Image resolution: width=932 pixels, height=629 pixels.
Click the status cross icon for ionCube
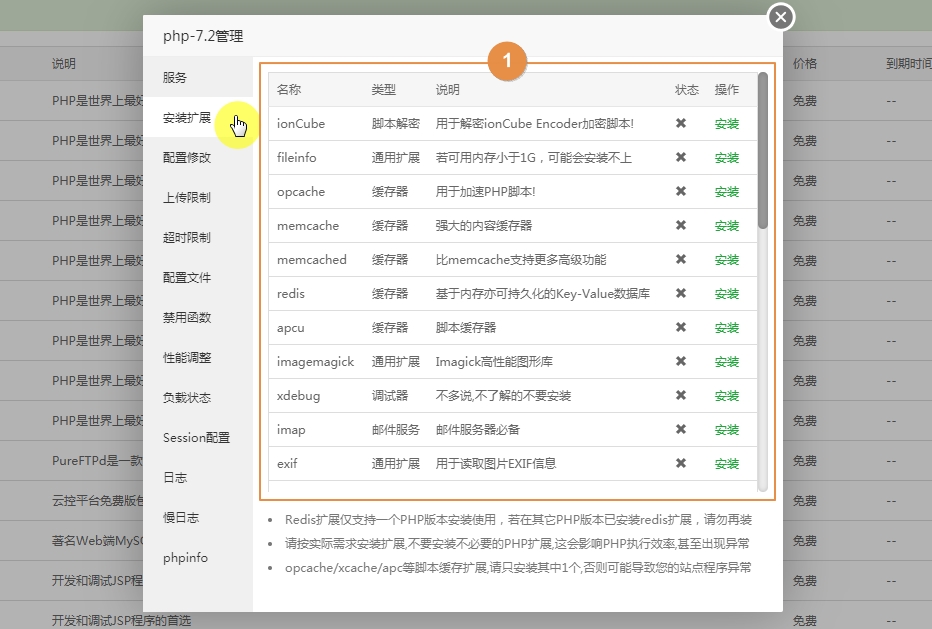(680, 123)
